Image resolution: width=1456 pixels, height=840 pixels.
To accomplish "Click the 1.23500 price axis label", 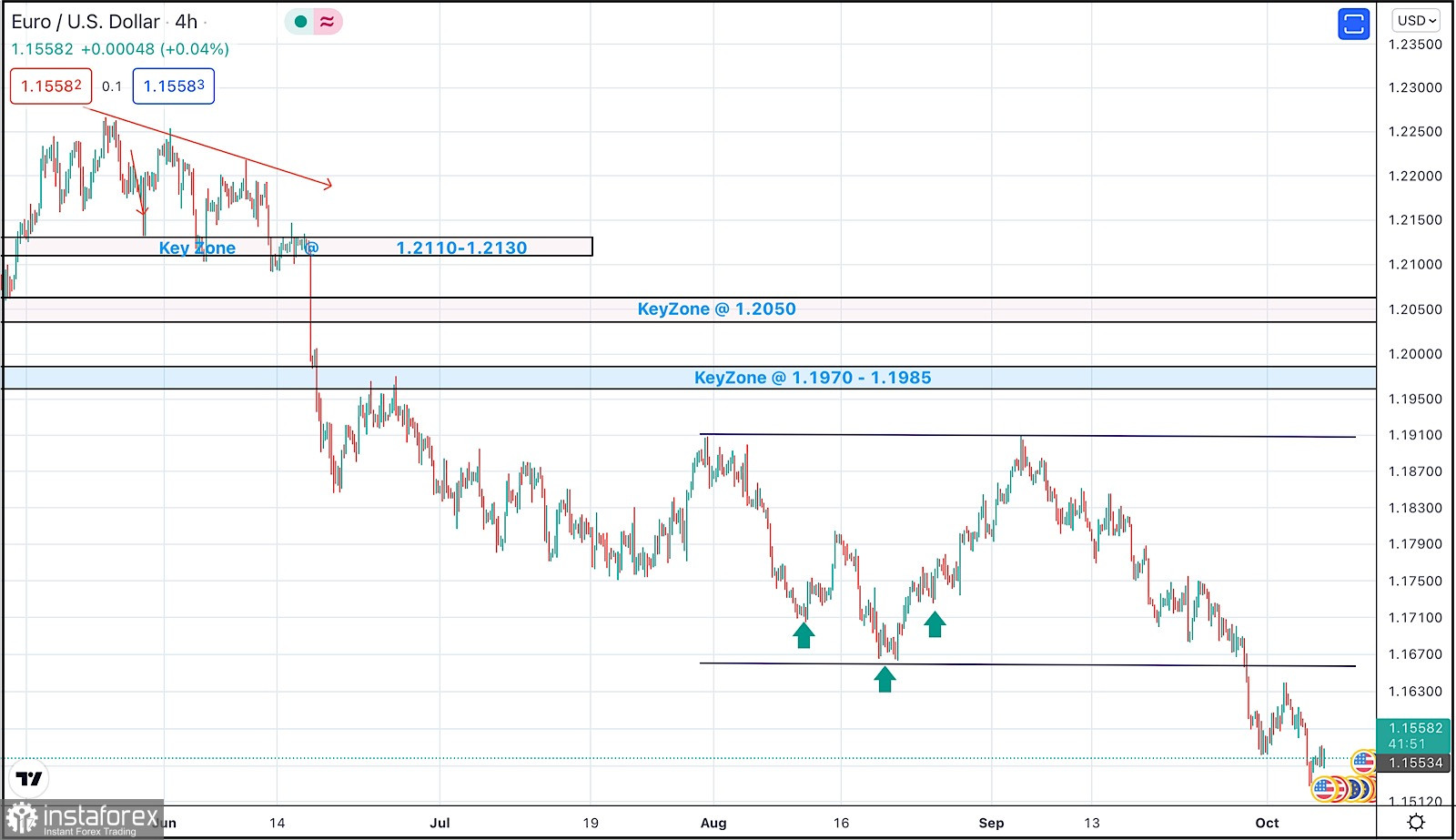I will [x=1415, y=45].
